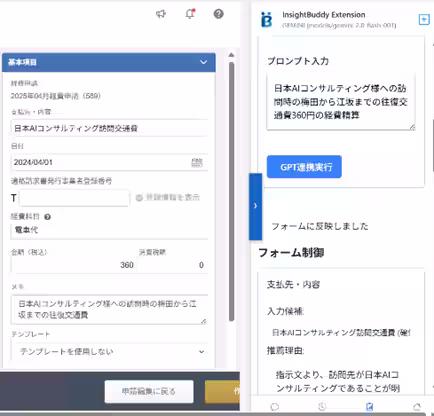Click the 経費科目 field showing 電車代
The height and width of the screenshot is (416, 434).
[110, 230]
